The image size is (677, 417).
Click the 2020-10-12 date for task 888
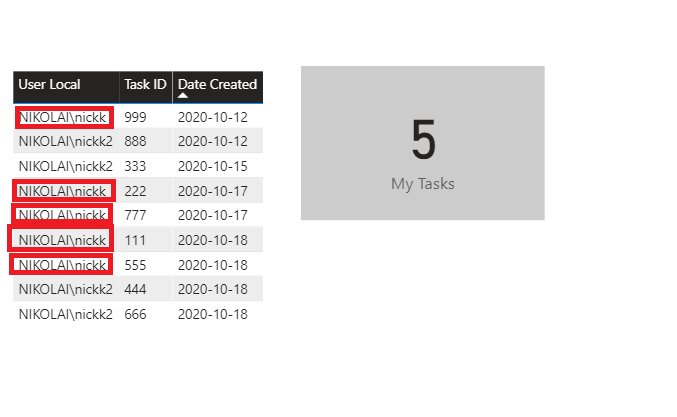click(212, 141)
